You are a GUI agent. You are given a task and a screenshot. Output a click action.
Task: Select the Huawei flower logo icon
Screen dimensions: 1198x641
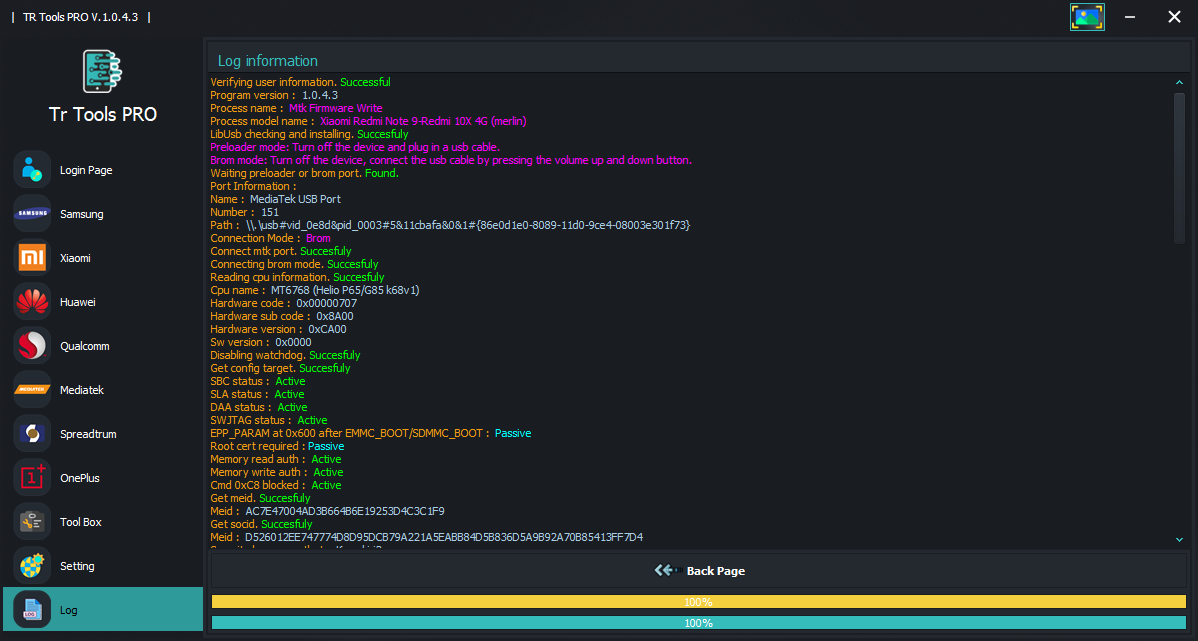[32, 302]
